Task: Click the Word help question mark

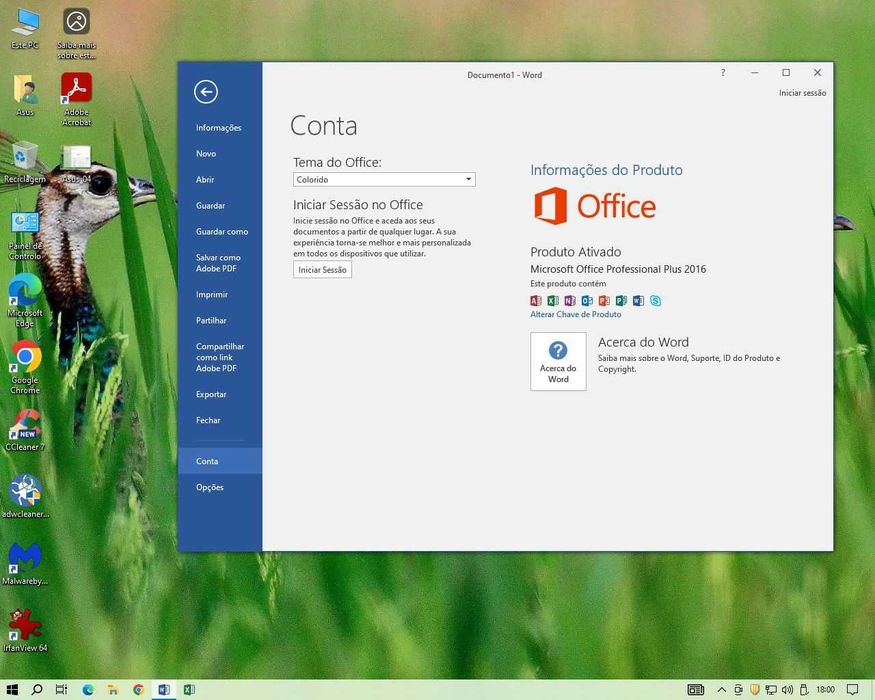Action: coord(723,73)
